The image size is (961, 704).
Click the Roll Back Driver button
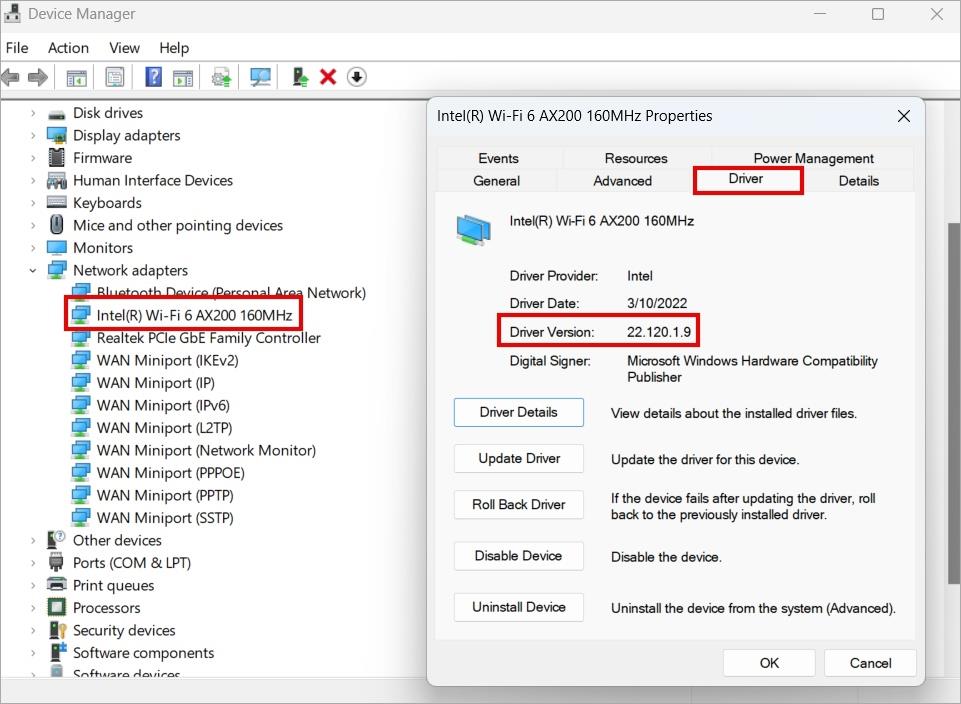(x=518, y=504)
